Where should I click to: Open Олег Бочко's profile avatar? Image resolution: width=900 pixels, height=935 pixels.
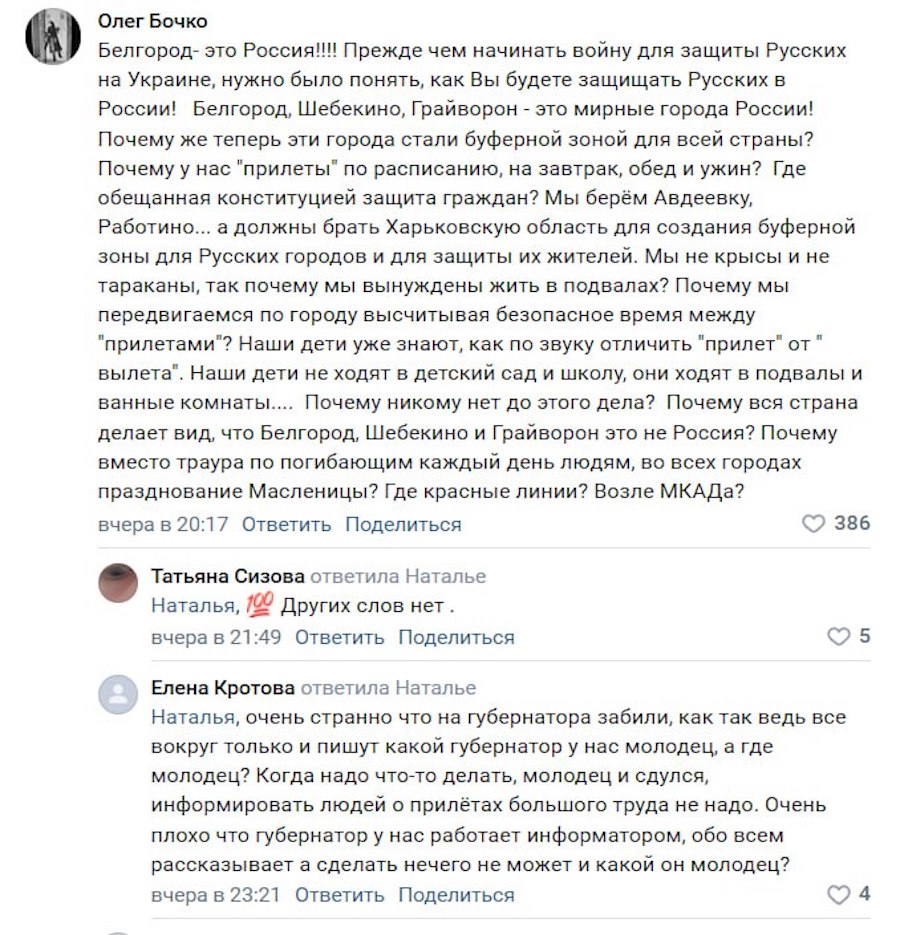(x=52, y=37)
